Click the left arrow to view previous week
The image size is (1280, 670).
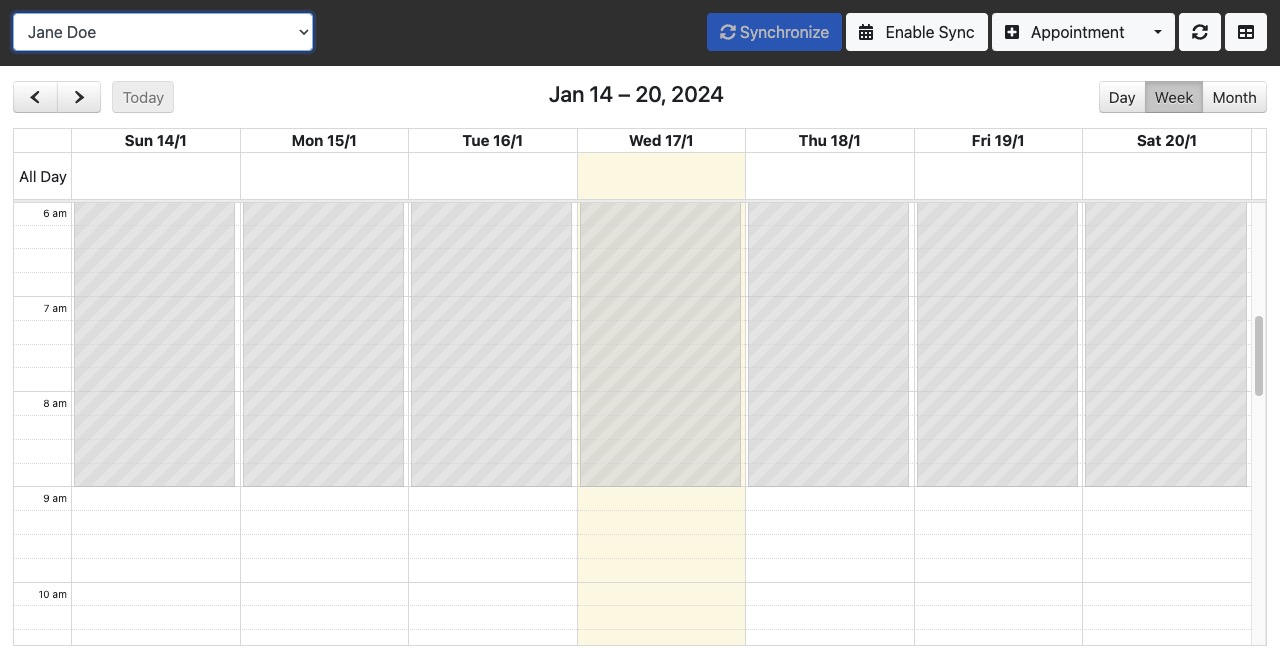(x=35, y=97)
